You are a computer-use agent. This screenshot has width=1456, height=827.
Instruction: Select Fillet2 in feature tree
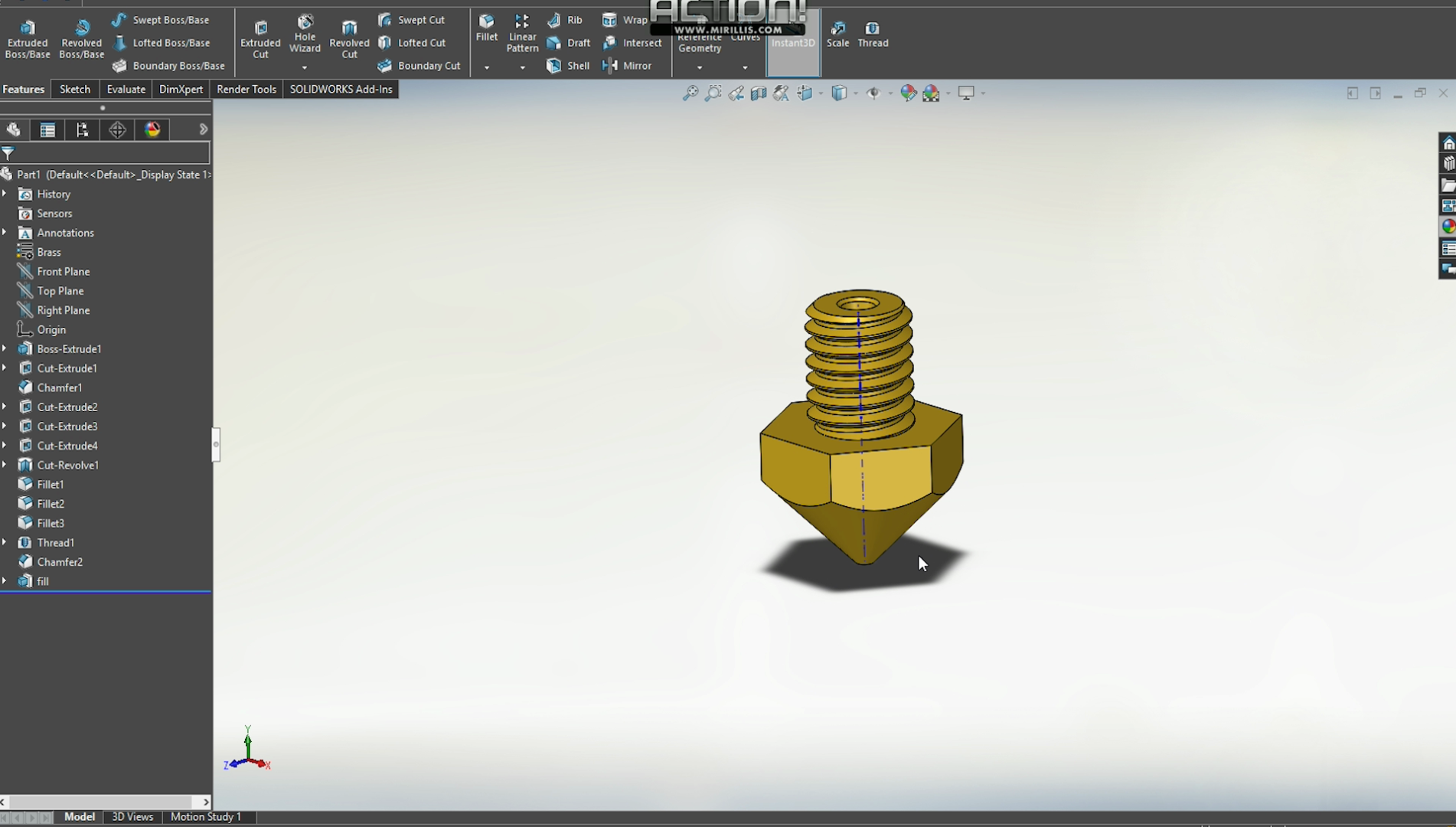[x=51, y=504]
